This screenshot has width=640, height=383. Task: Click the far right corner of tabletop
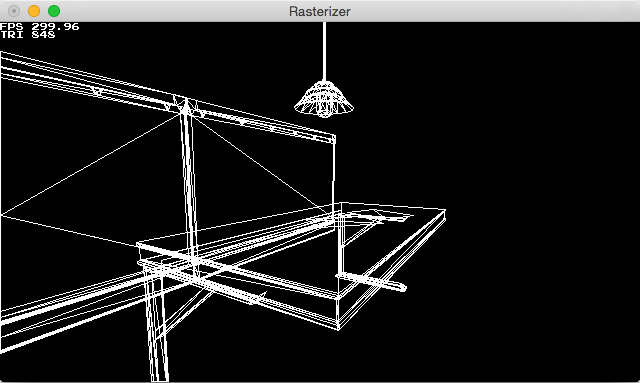click(444, 211)
